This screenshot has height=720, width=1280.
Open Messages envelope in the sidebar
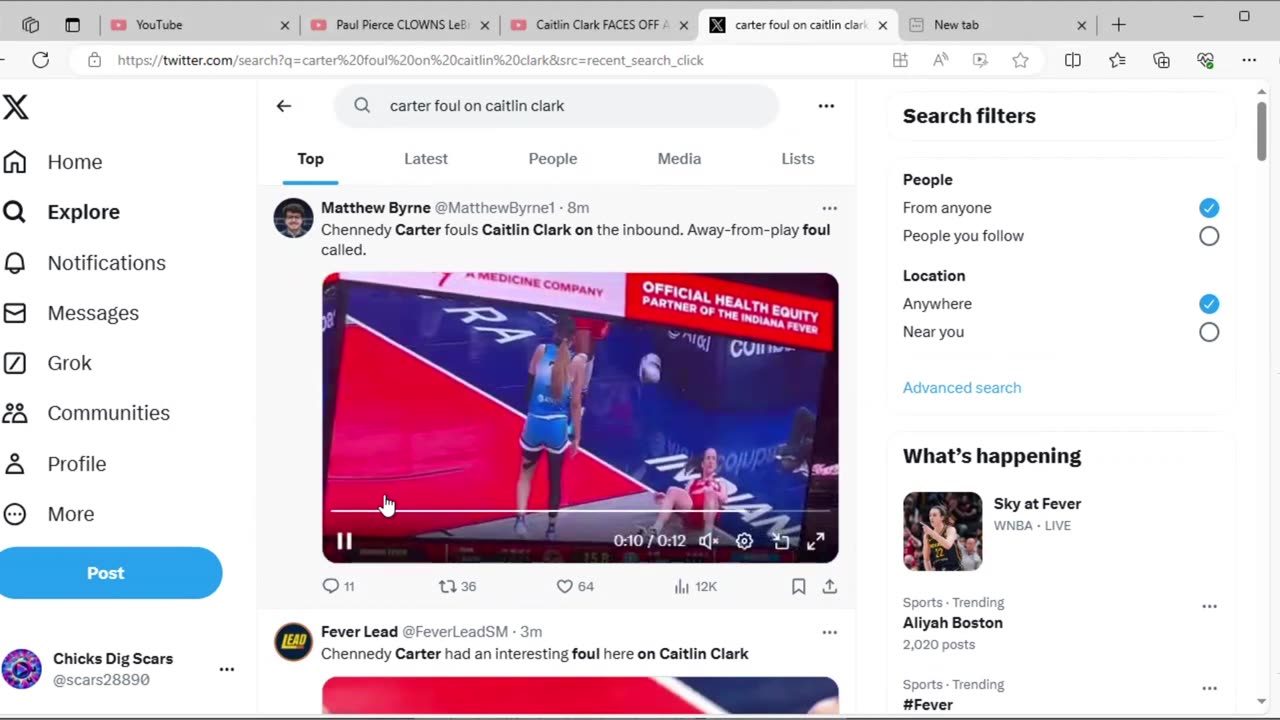pyautogui.click(x=70, y=313)
